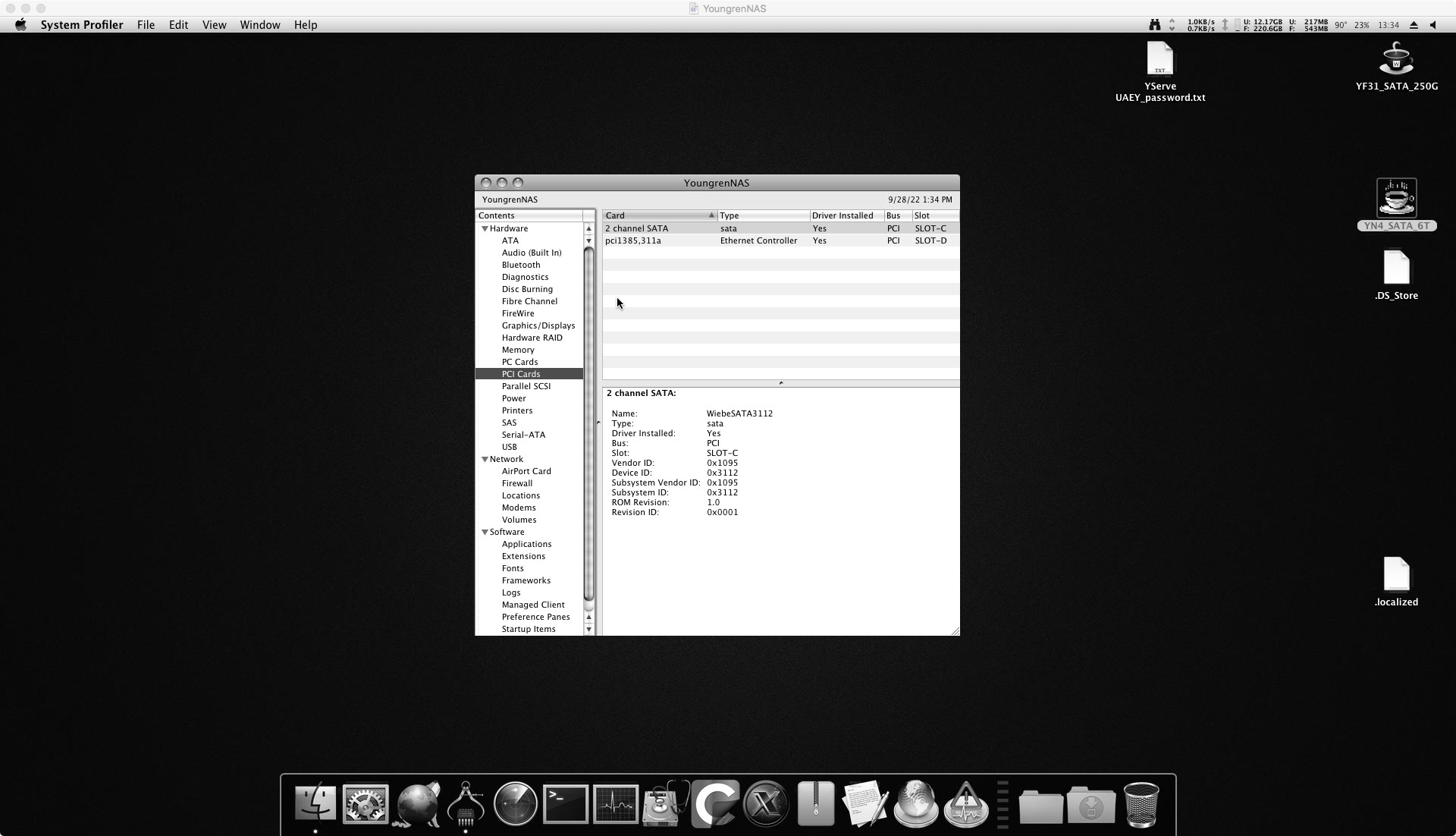Collapse the Network disclosure triangle
Screen dimensions: 1456x836
tap(485, 459)
